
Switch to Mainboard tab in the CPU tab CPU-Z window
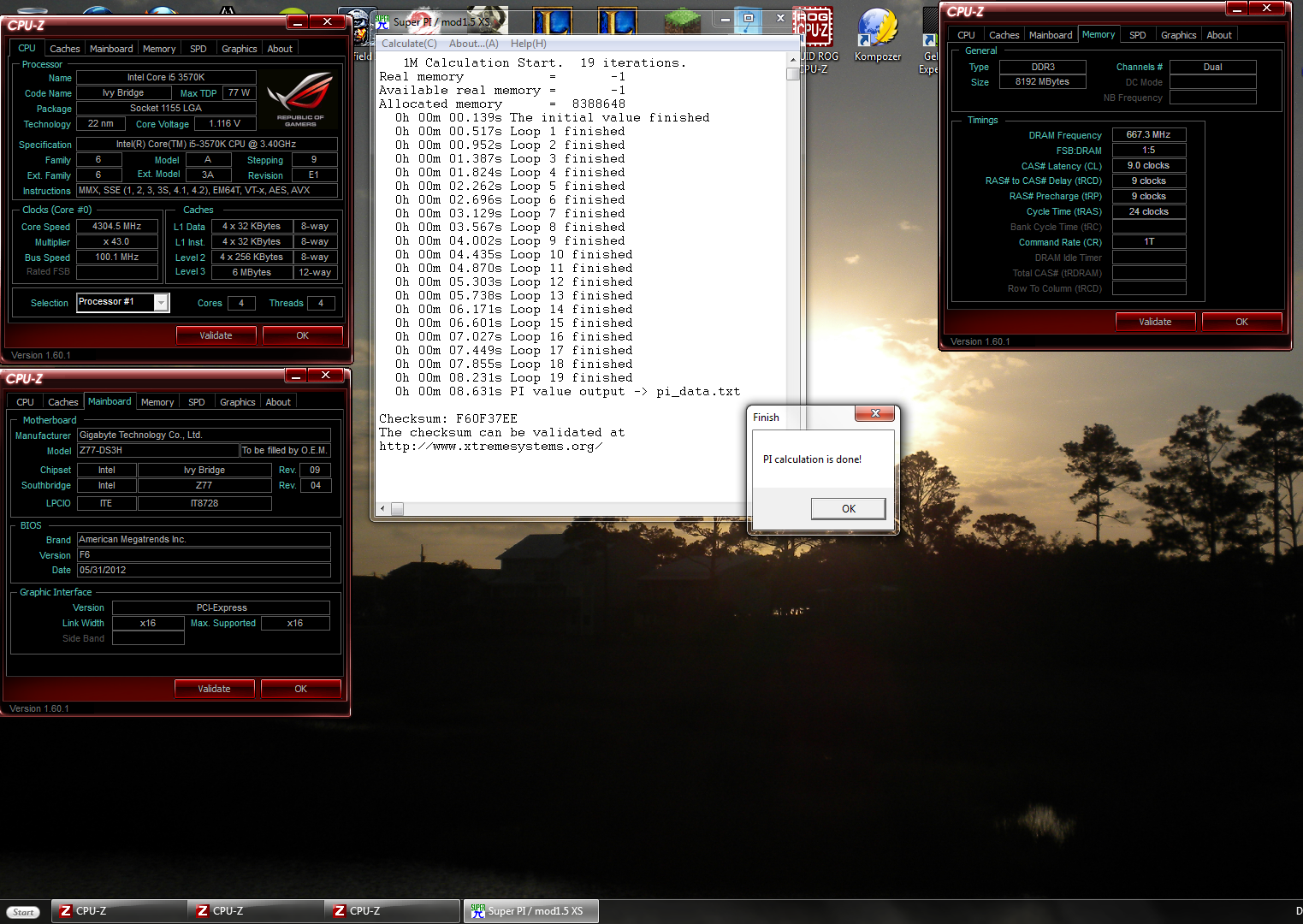click(x=111, y=49)
